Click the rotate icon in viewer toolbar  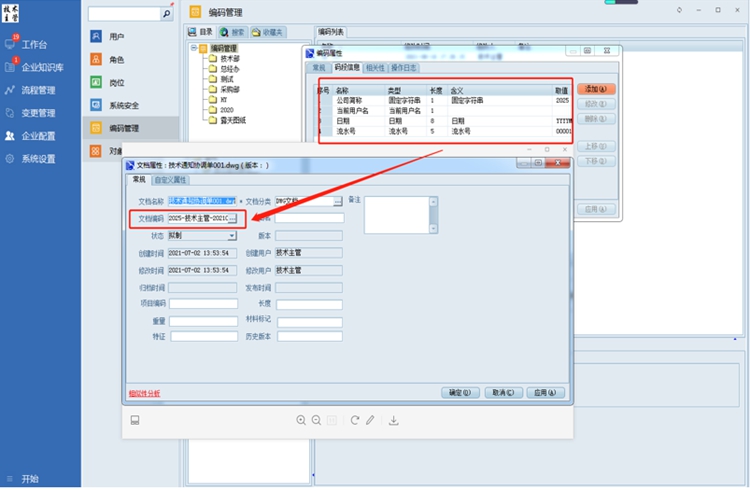355,421
